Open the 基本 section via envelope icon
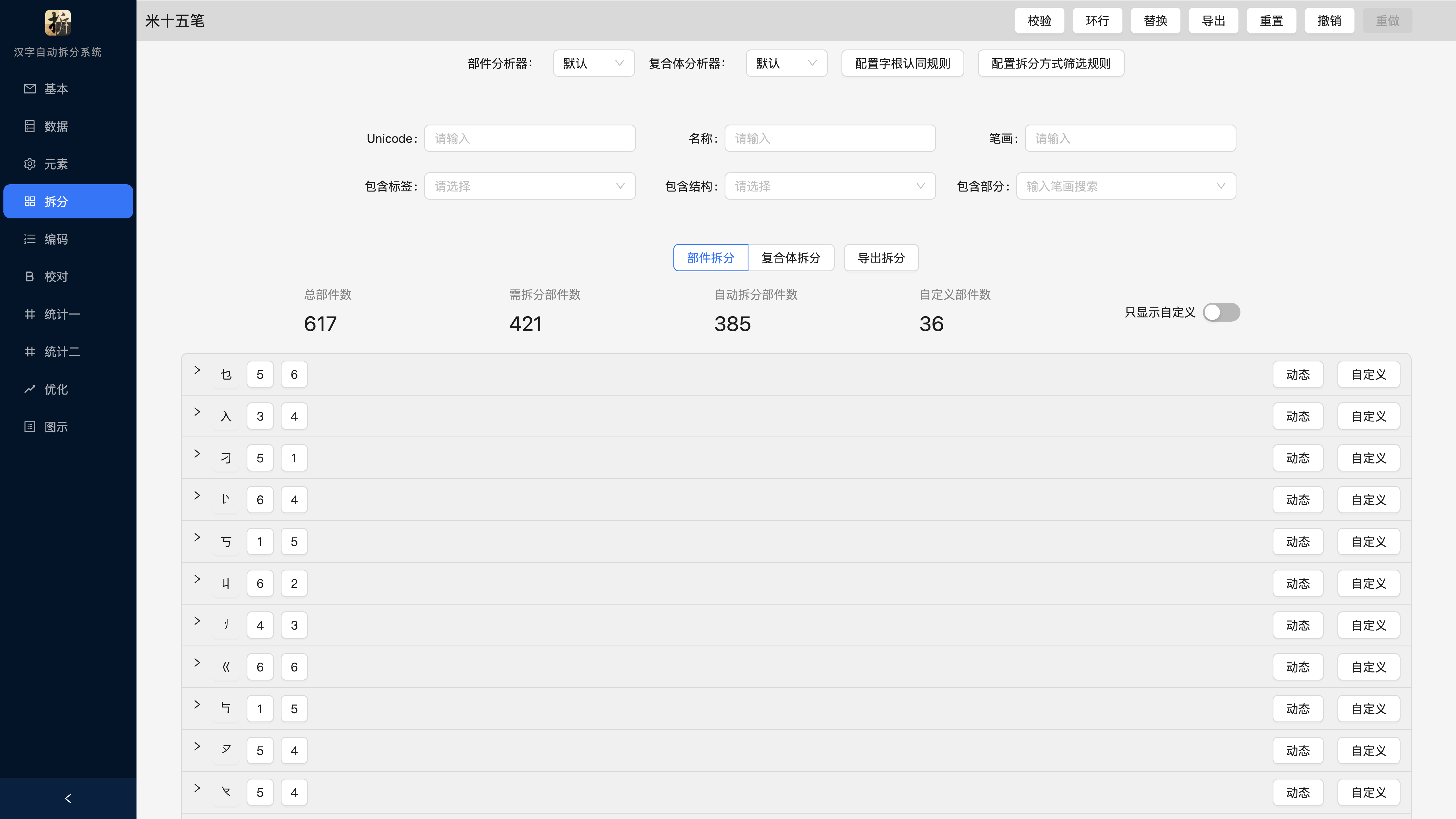Screen dimensions: 1456x819 pos(30,89)
